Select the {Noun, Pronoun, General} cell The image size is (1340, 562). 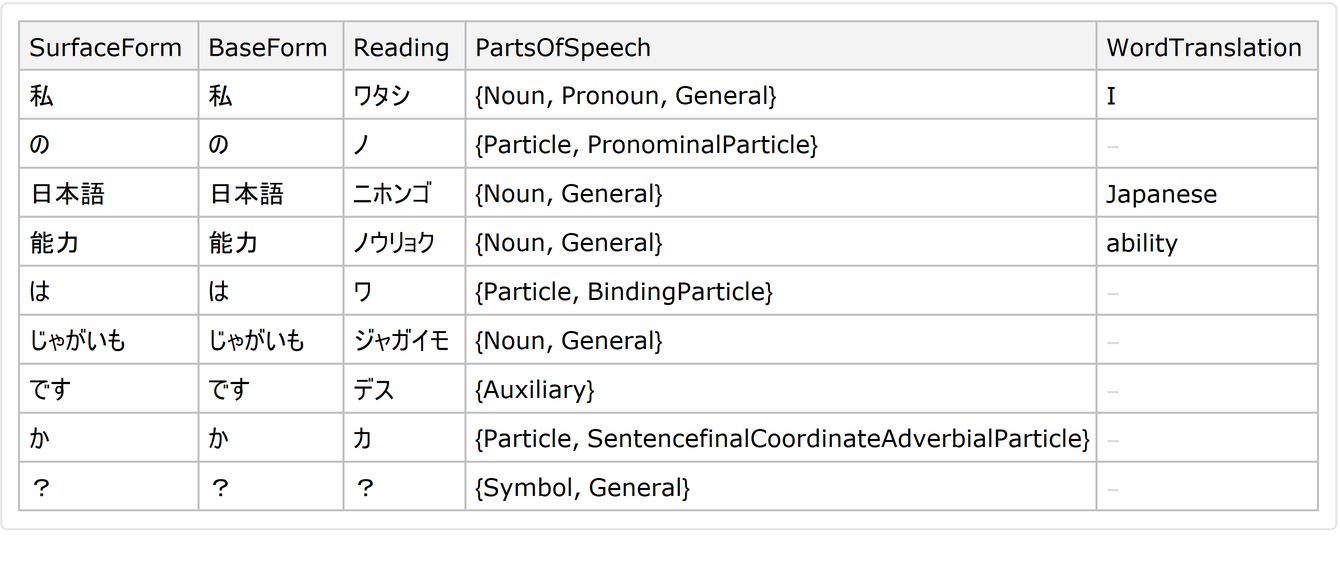point(626,96)
